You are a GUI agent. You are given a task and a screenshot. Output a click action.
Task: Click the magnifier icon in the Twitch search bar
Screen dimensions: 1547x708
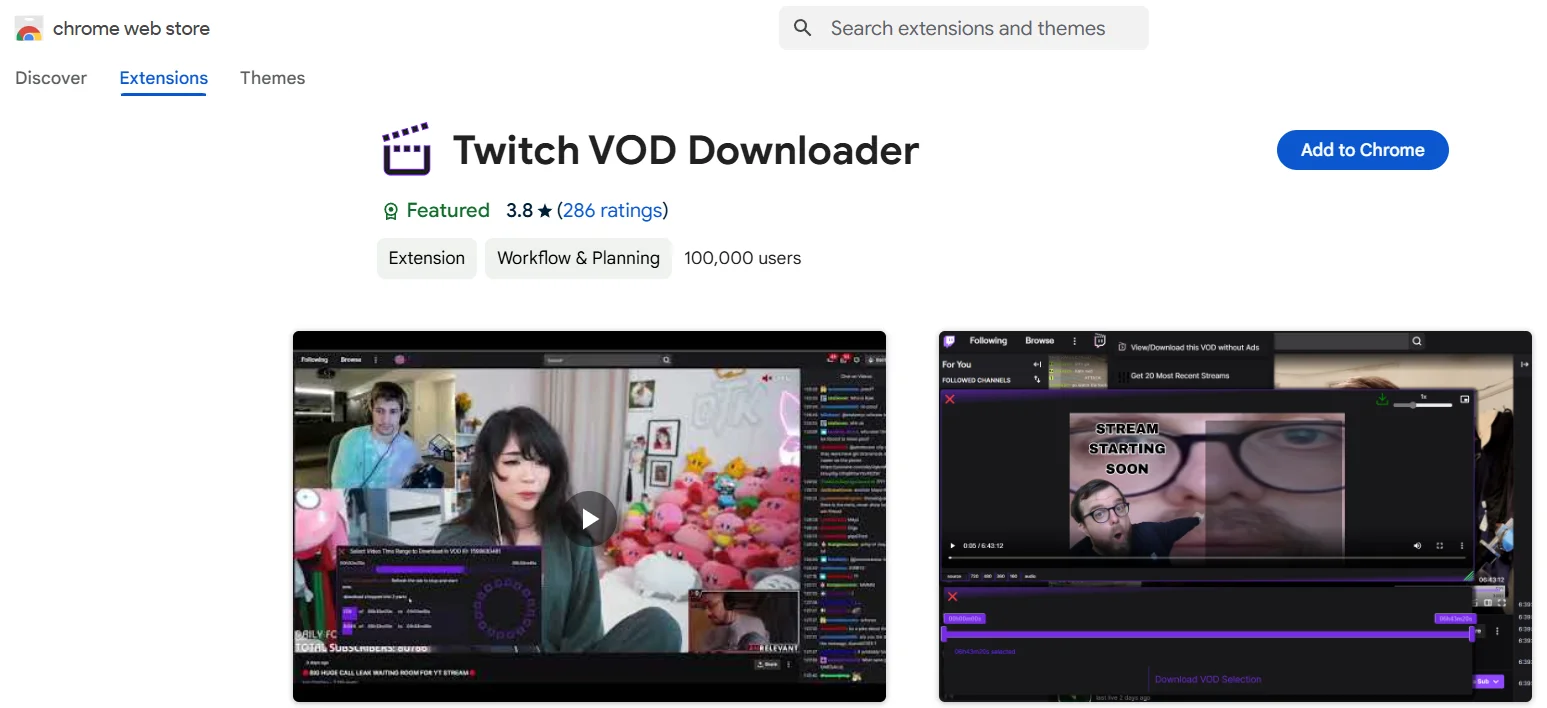[1416, 342]
